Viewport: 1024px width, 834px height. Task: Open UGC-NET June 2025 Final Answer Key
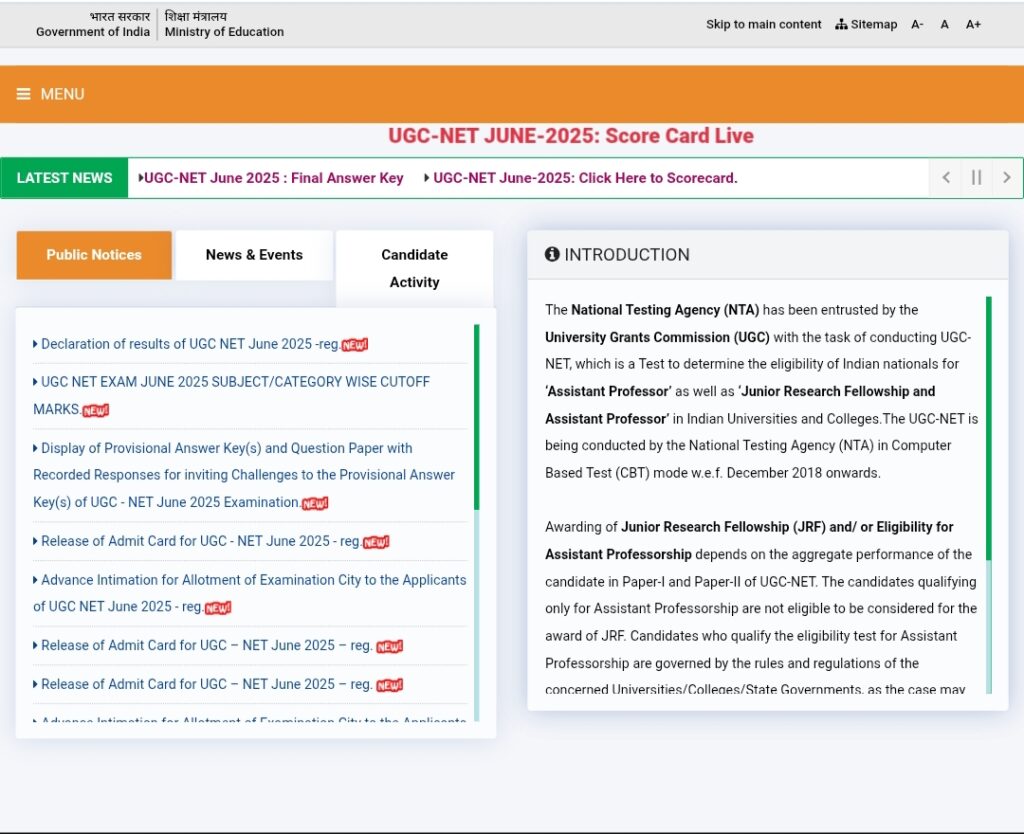click(273, 178)
